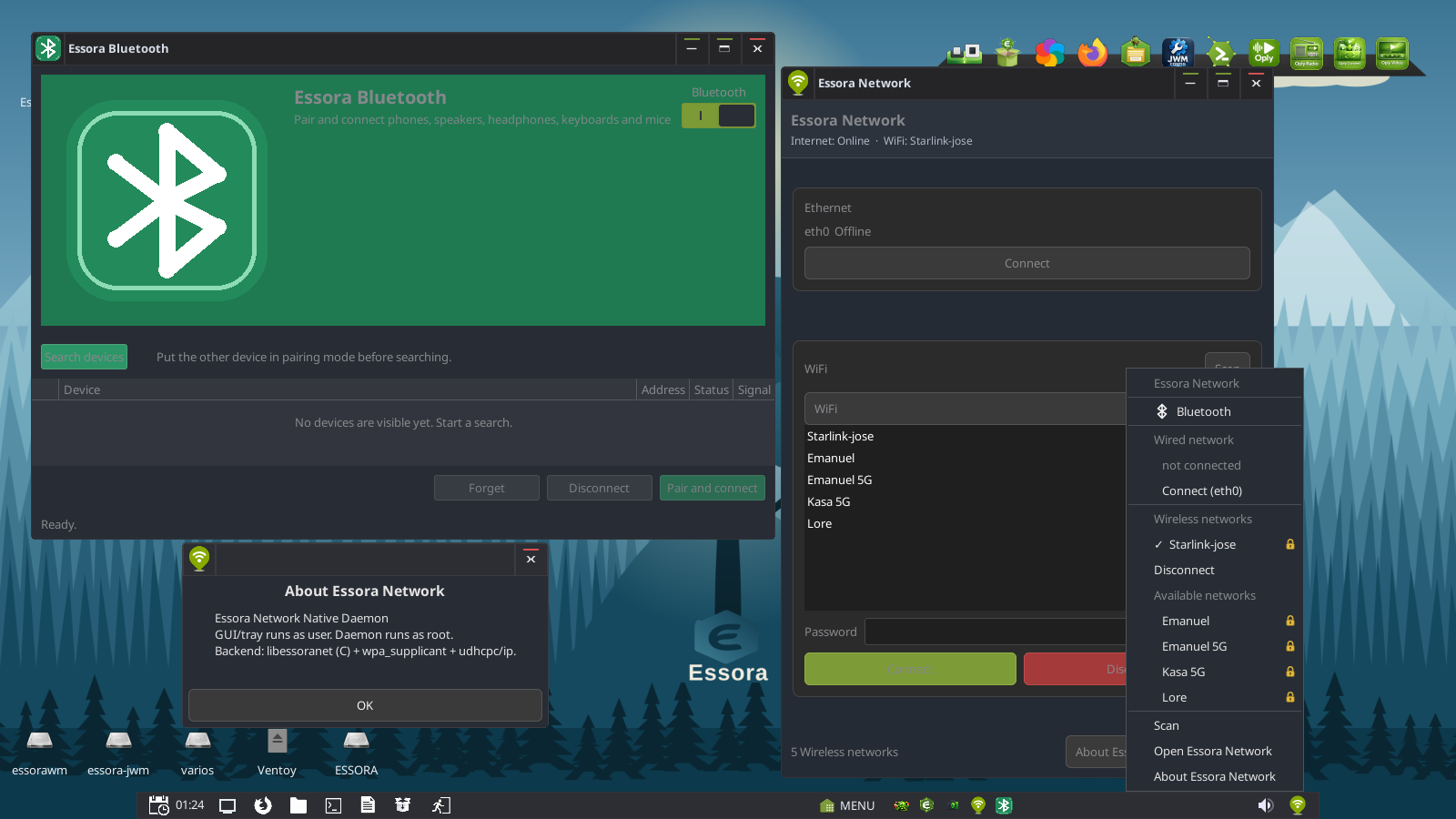Viewport: 1456px width, 819px height.
Task: Launch Oply Radio from the dock
Action: 1306,53
